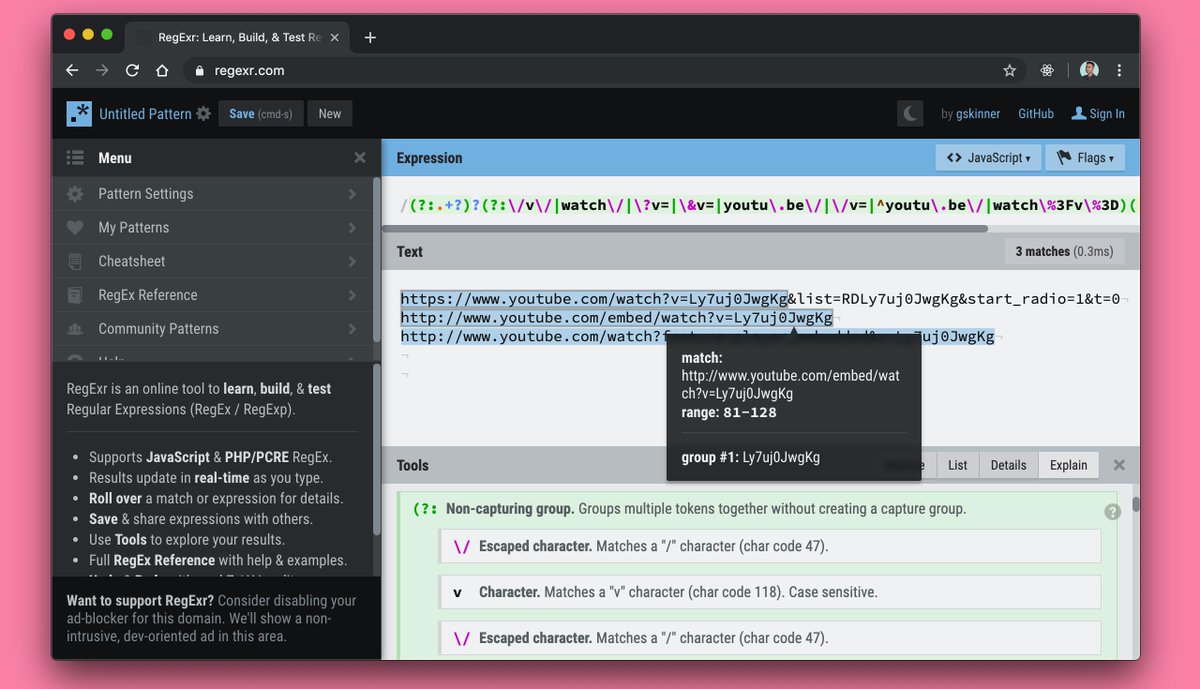Toggle dark theme moon icon
The width and height of the screenshot is (1200, 689).
(x=910, y=114)
